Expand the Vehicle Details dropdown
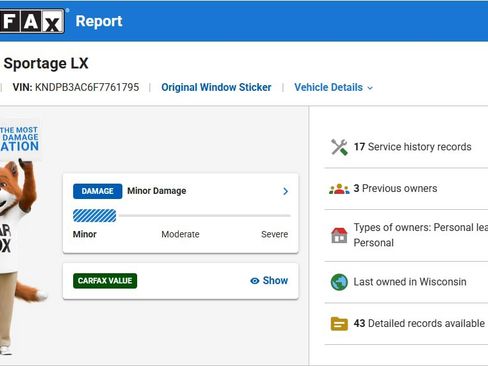Image resolution: width=488 pixels, height=366 pixels. pyautogui.click(x=334, y=87)
